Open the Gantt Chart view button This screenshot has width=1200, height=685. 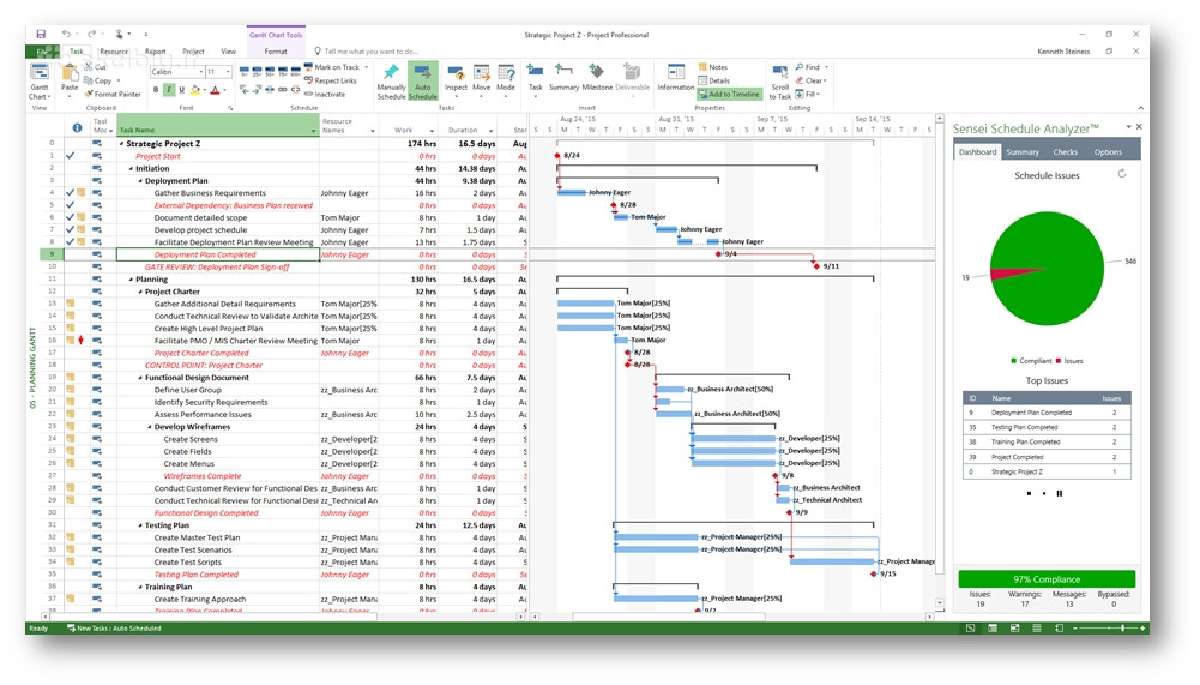[x=40, y=81]
